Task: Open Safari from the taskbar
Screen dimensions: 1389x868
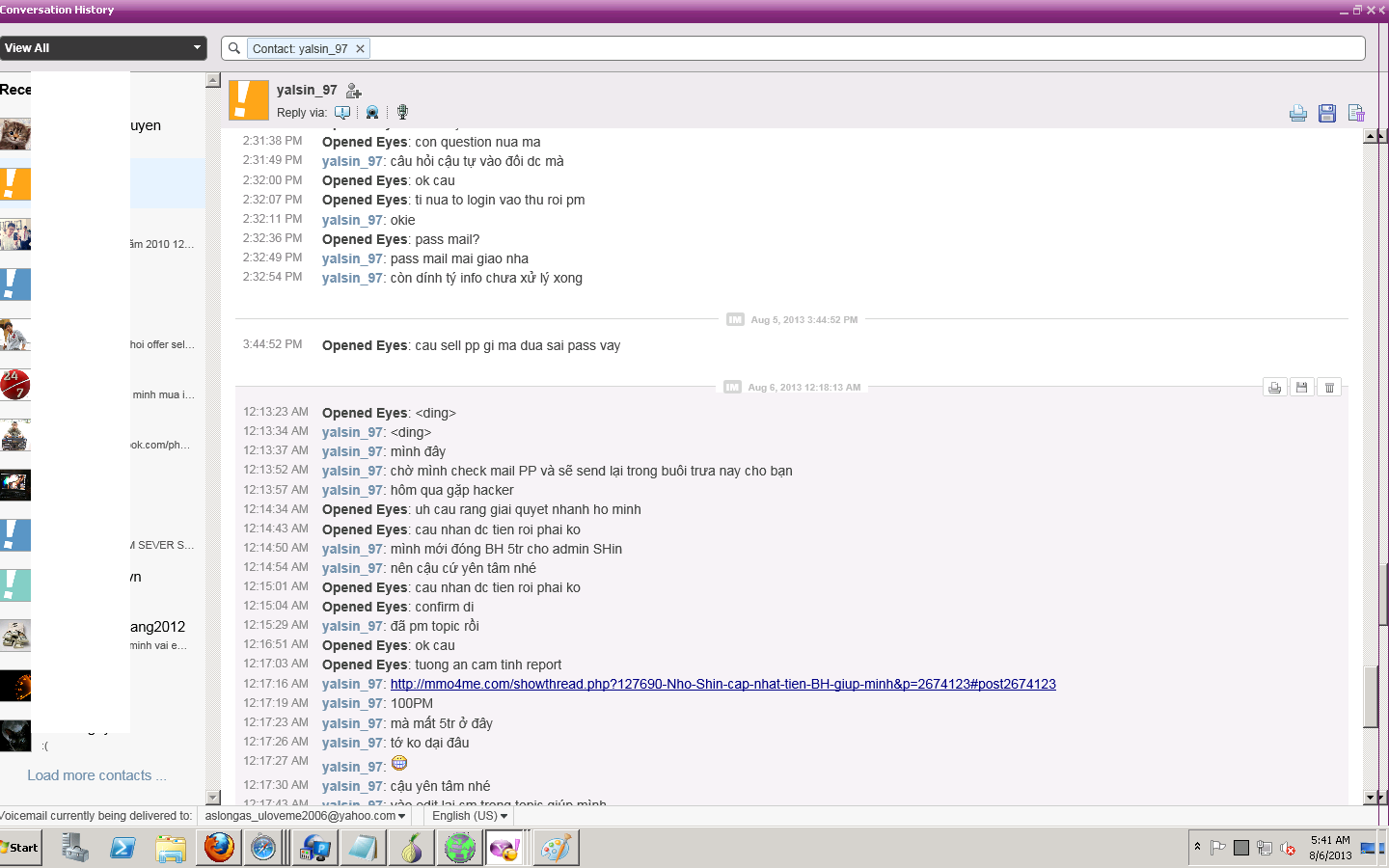Action: [263, 848]
